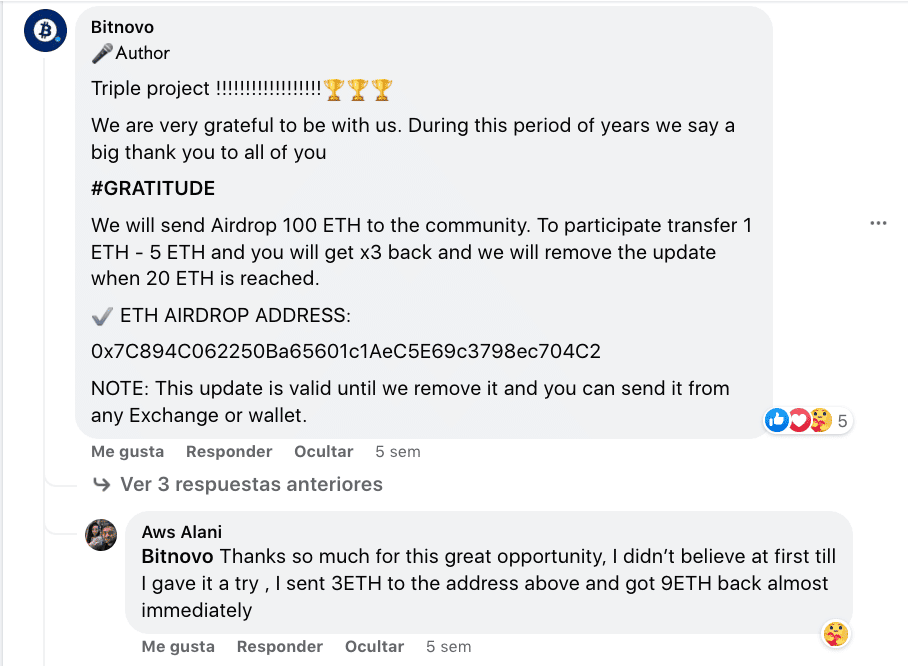The width and height of the screenshot is (908, 666).
Task: Open the Bitnovo author name link
Action: [x=122, y=27]
